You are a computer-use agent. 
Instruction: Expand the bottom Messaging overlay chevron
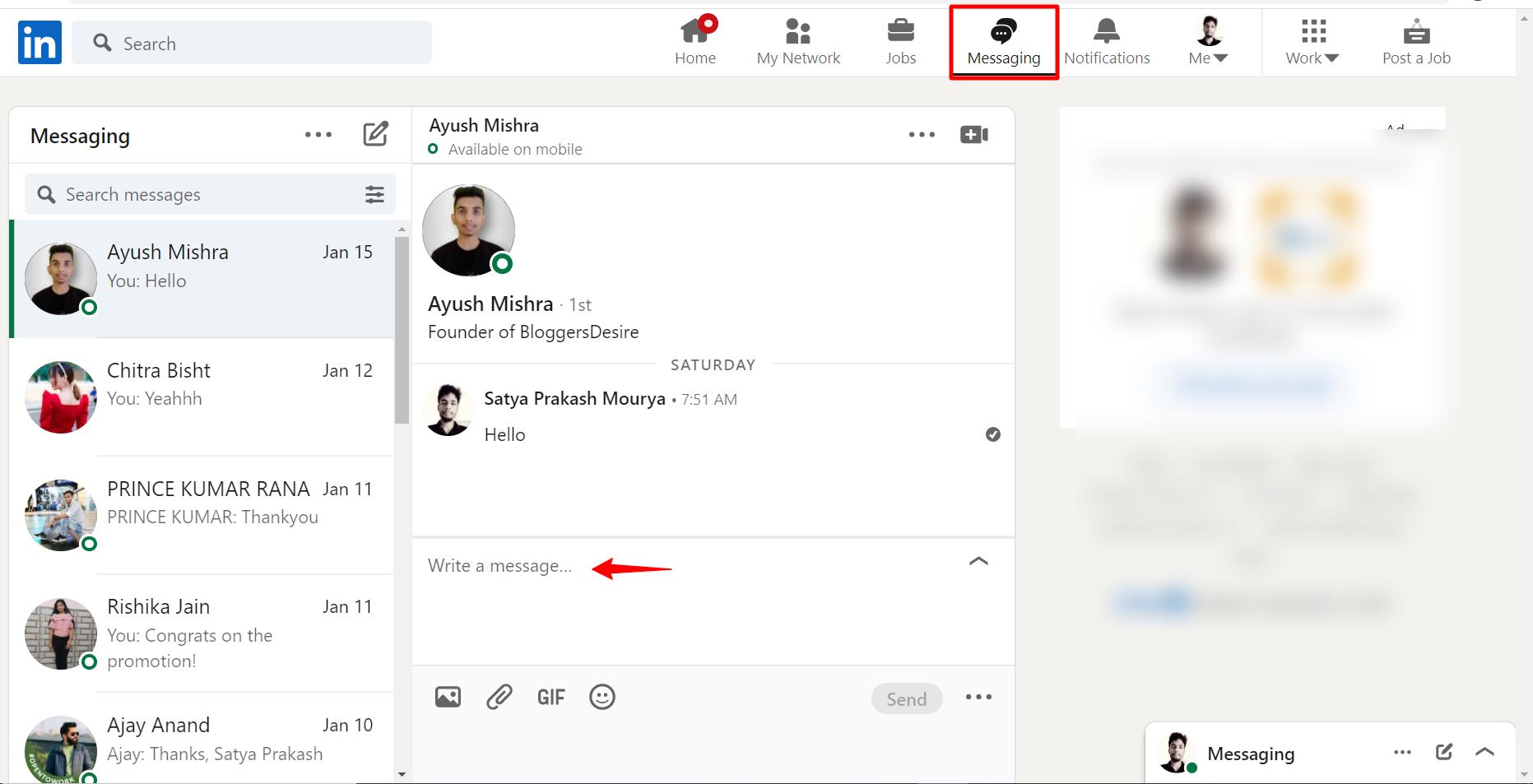point(1485,752)
